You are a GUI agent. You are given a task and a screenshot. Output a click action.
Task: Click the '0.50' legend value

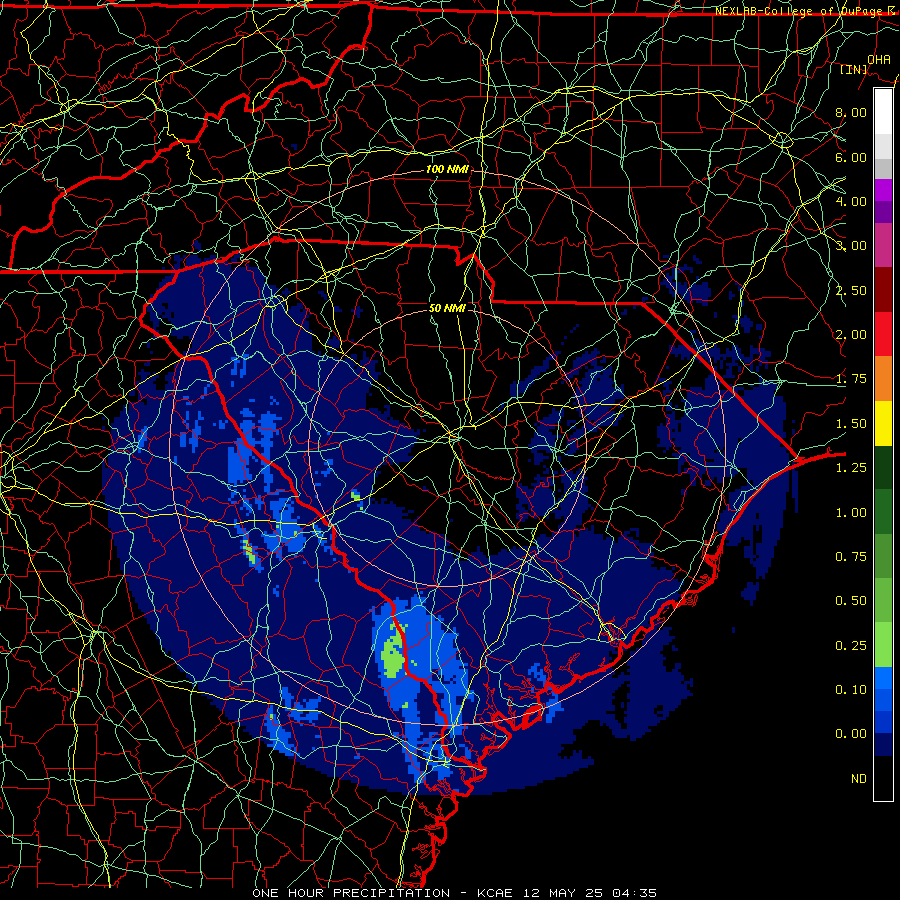coord(851,601)
